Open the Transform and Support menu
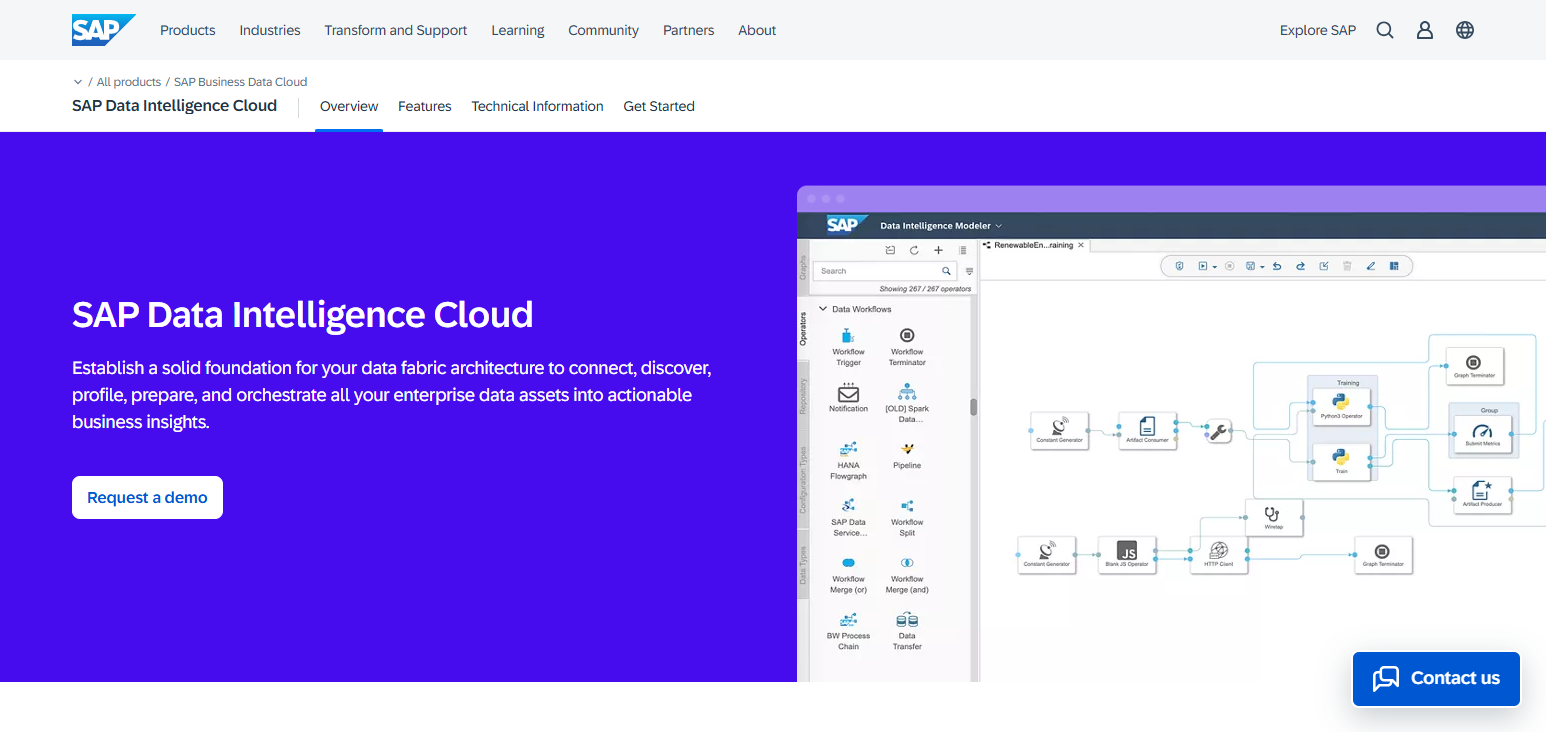1546x732 pixels. coord(396,30)
